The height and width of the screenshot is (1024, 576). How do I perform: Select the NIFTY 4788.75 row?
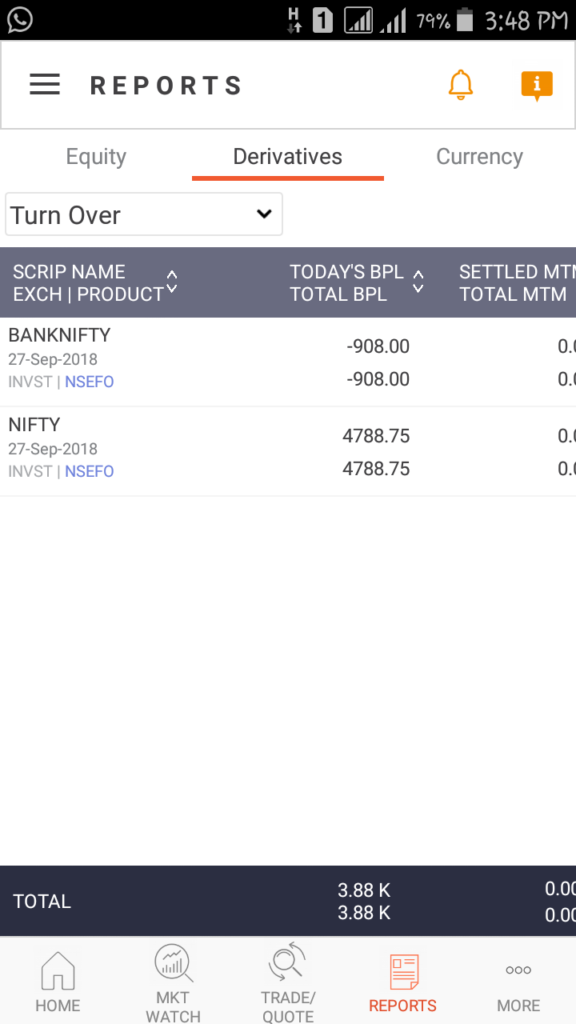coord(288,451)
